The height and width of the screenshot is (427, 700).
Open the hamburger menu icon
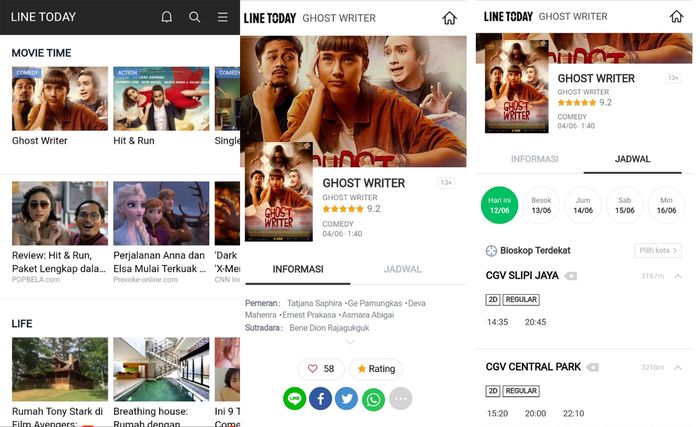[x=222, y=17]
